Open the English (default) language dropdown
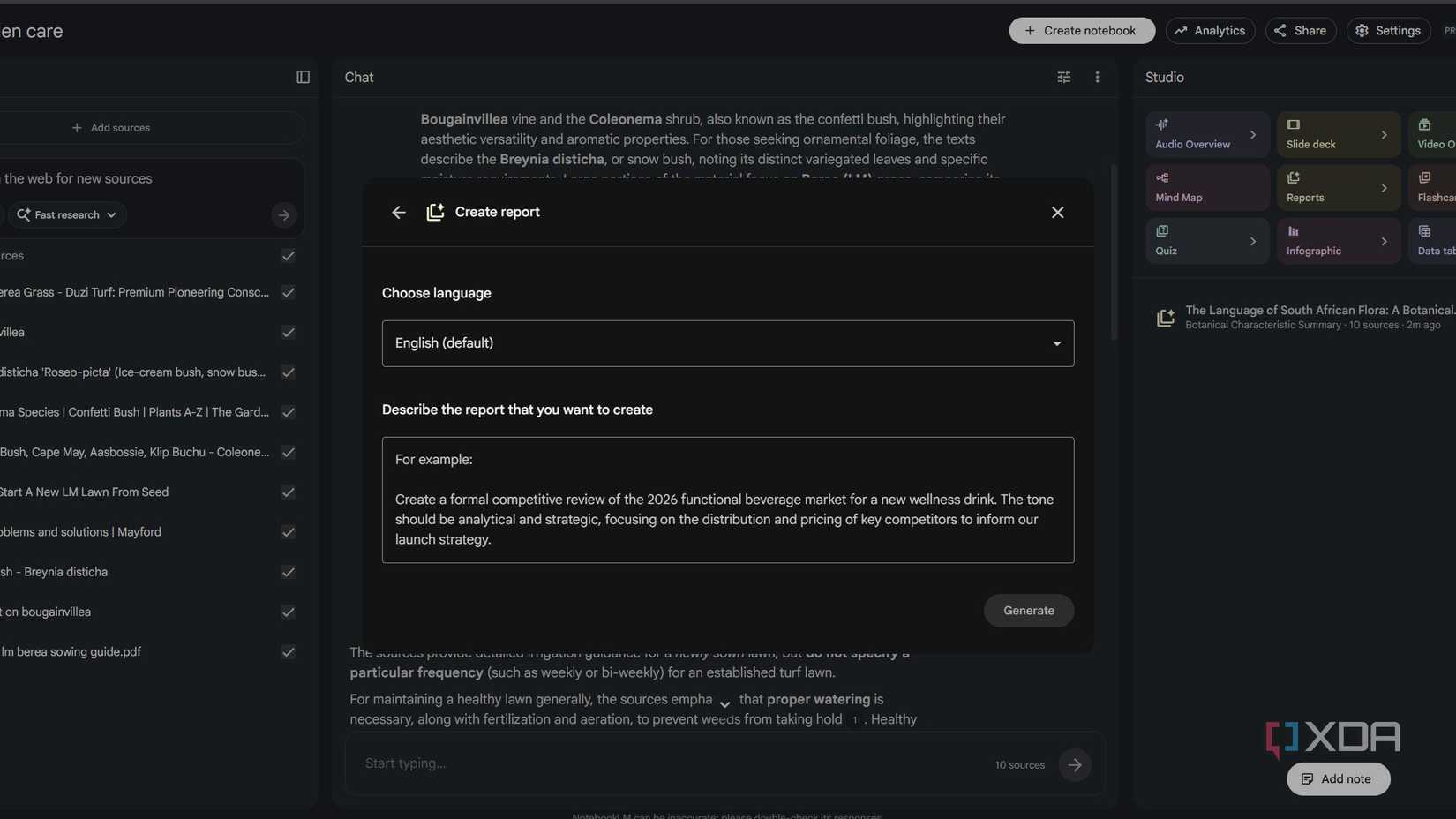 727,343
